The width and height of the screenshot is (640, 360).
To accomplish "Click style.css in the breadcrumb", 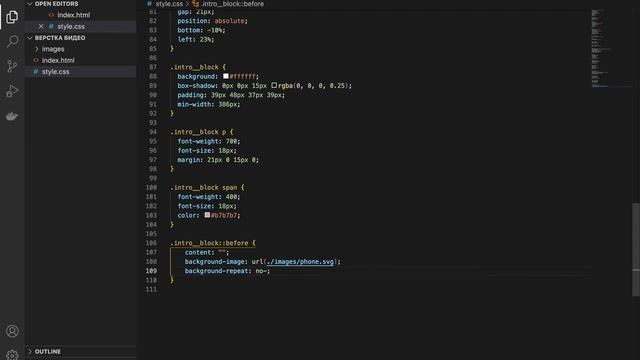I will point(169,4).
